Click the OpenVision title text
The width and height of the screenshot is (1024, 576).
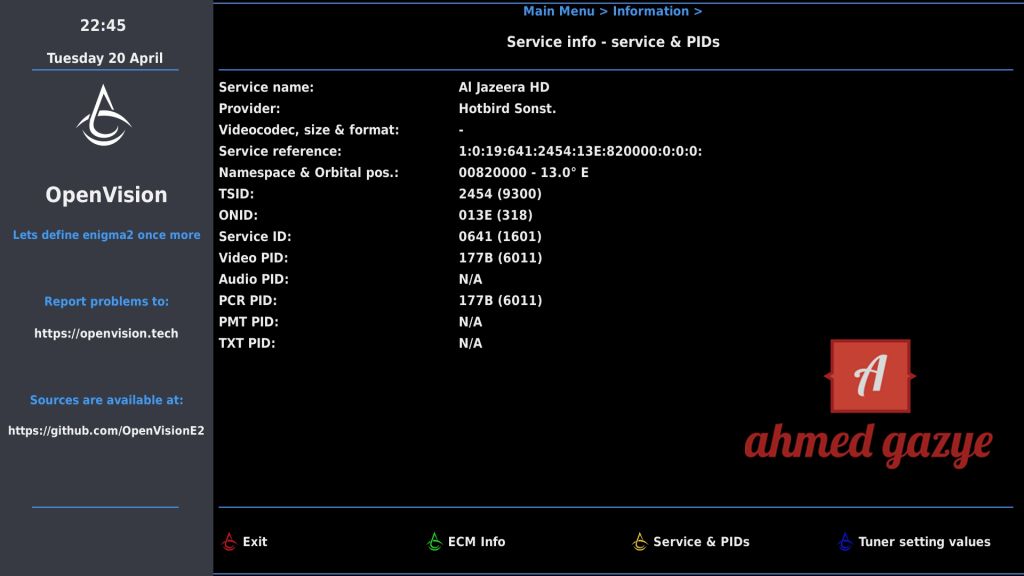point(106,195)
